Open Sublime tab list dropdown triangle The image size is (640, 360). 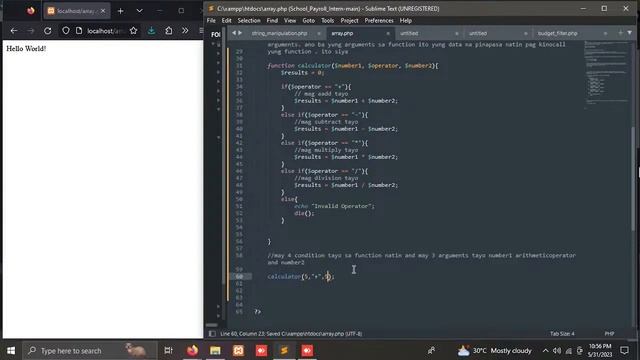pos(629,33)
